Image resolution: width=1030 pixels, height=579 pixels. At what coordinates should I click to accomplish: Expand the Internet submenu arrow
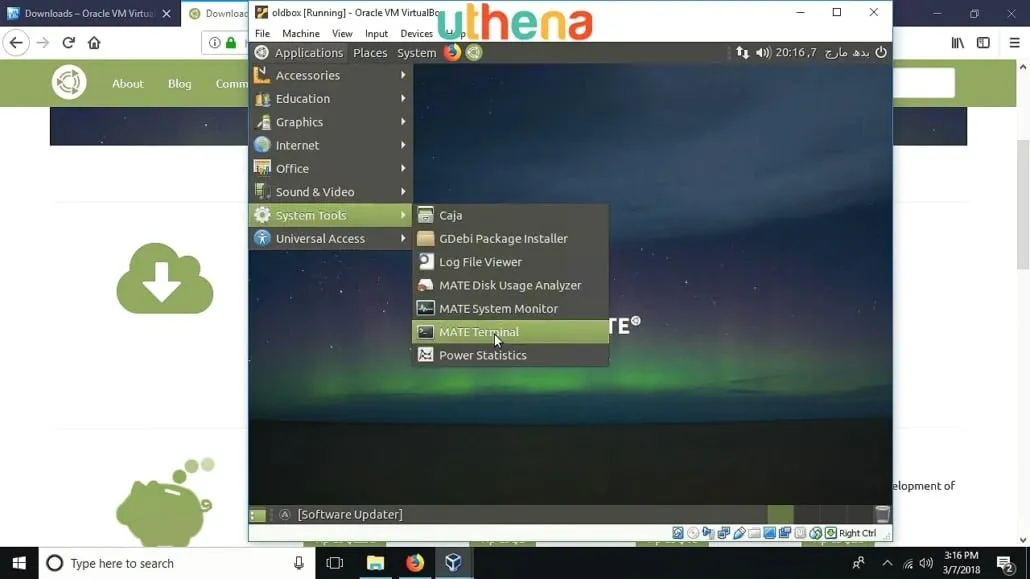tap(403, 145)
